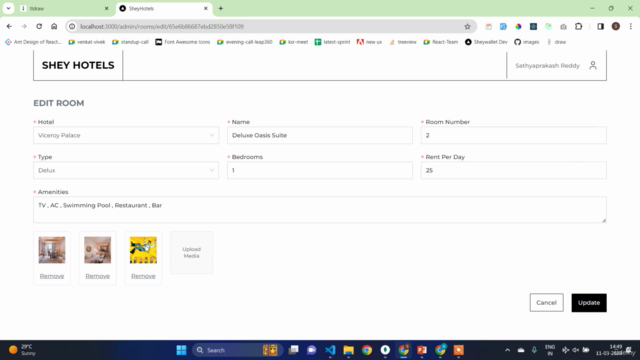The height and width of the screenshot is (360, 640).
Task: Open Task View in the taskbar
Action: (293, 350)
